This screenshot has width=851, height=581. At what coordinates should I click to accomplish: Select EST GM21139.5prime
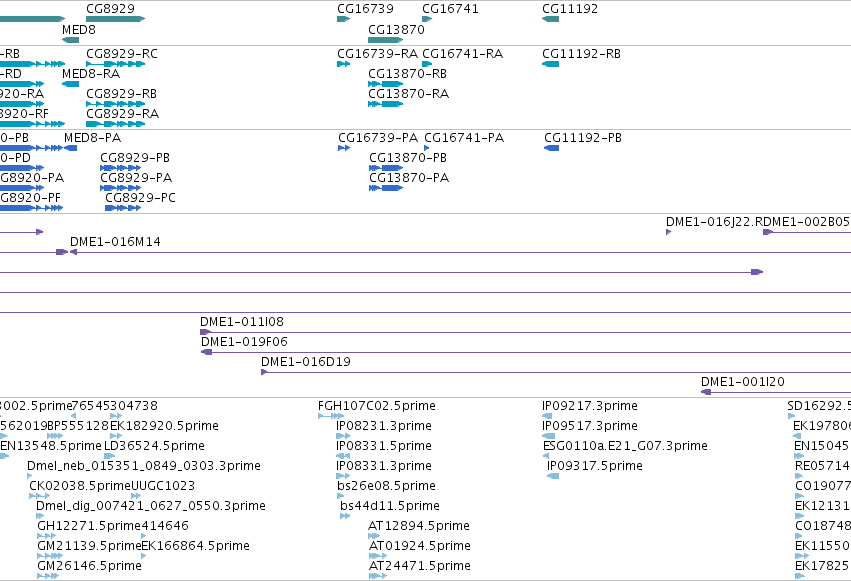point(50,557)
